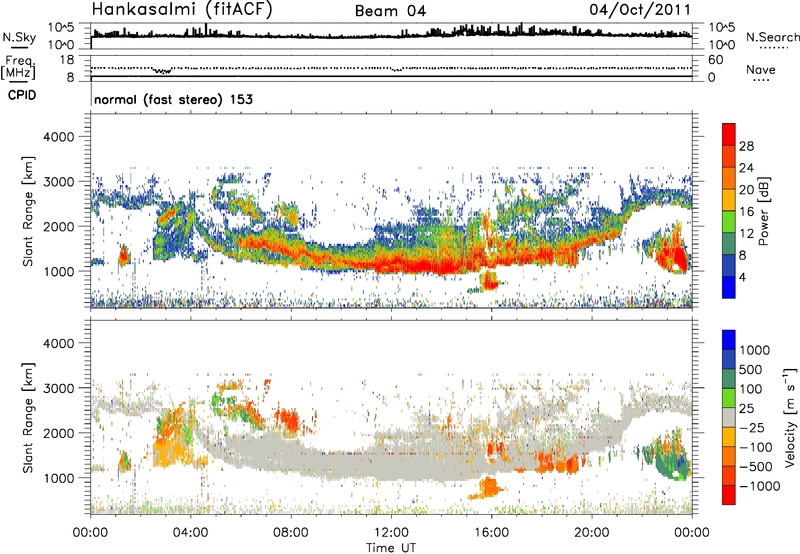This screenshot has height=554, width=800.
Task: Click the 'Power [dB]' colorbar label
Action: tap(763, 211)
